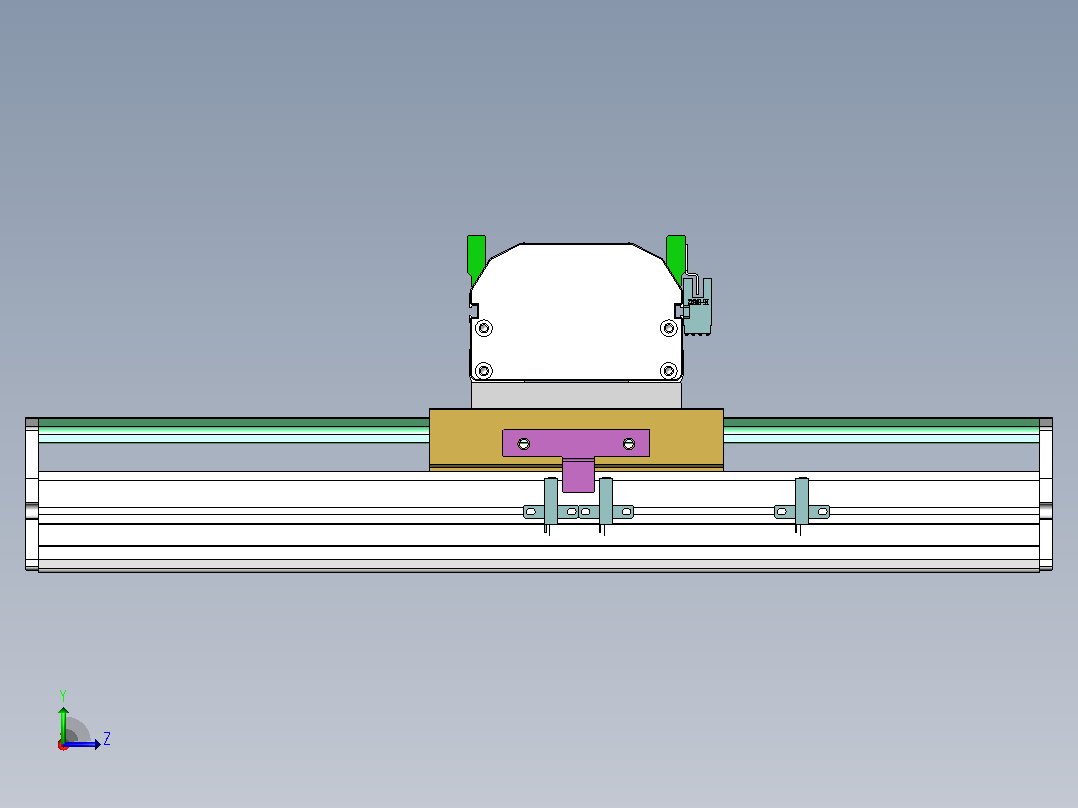Pick the lower-right screw on the motor face
This screenshot has height=808, width=1078.
coord(668,371)
